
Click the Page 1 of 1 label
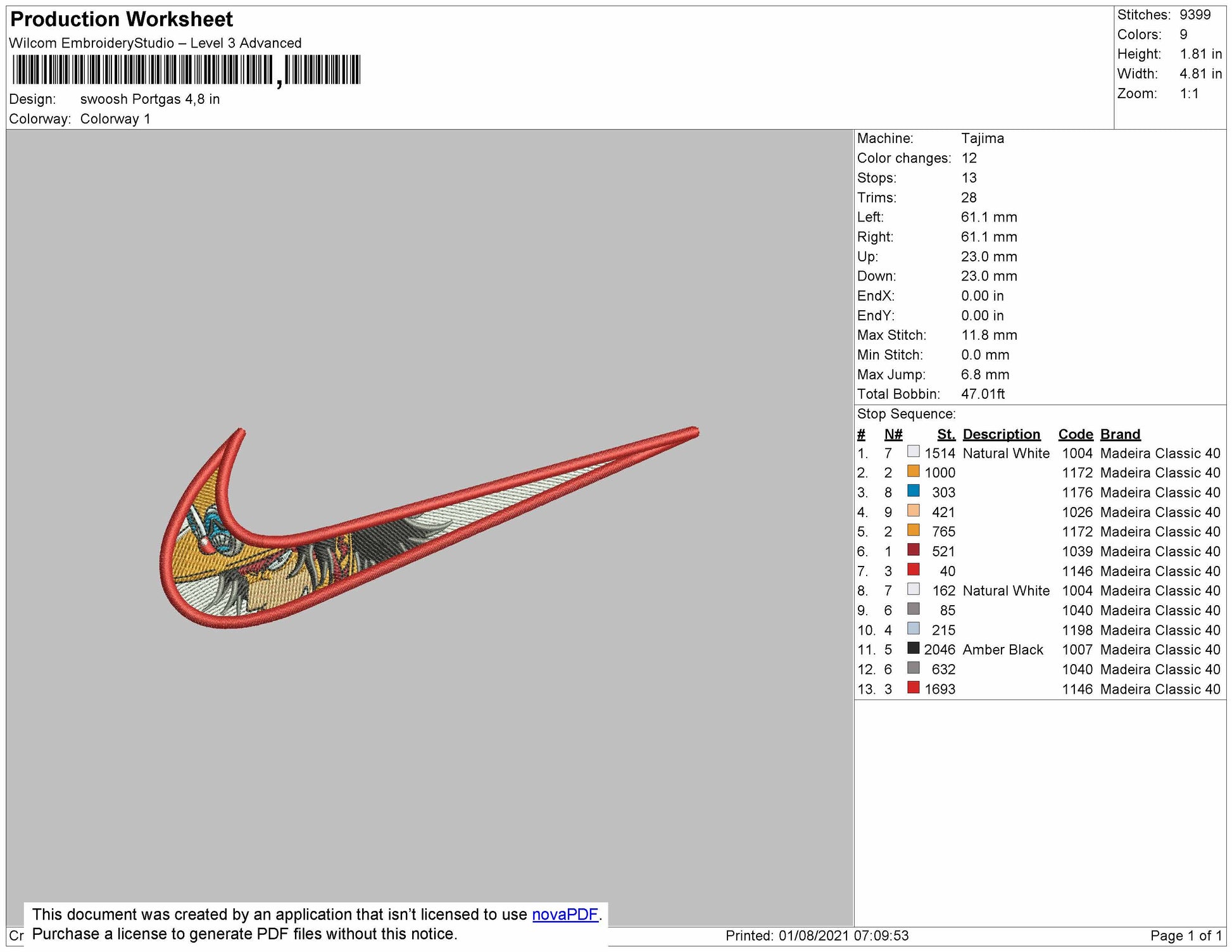point(1185,936)
